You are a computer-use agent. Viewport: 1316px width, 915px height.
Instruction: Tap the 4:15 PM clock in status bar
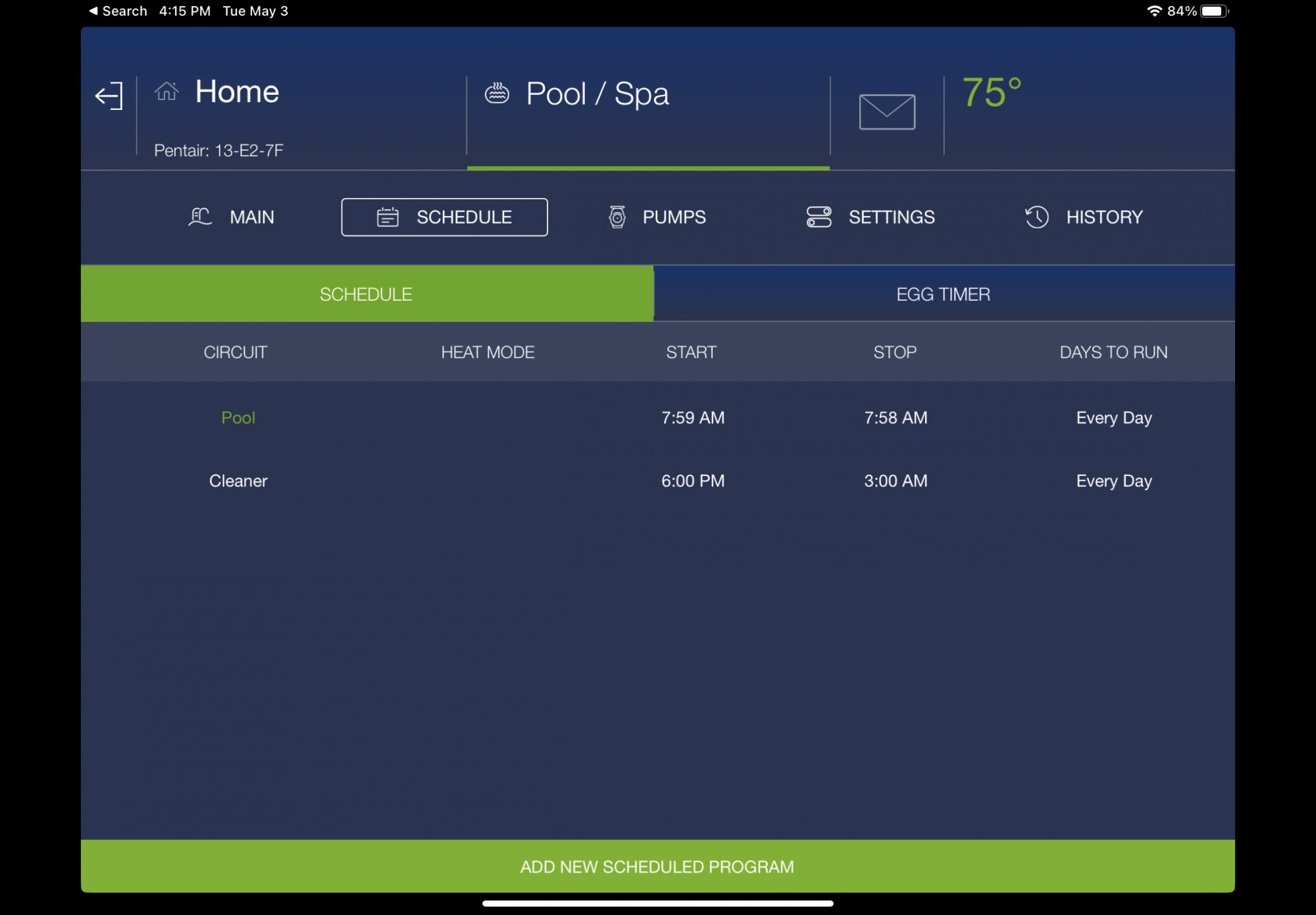pos(185,11)
